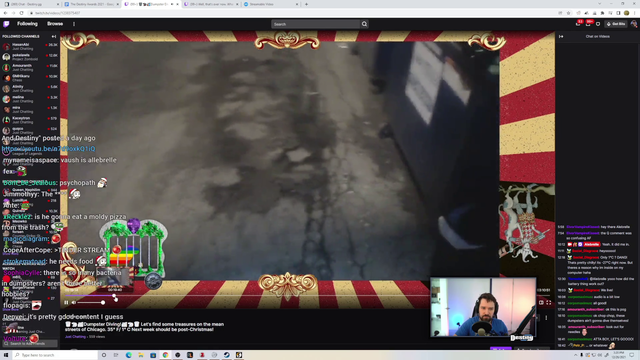Viewport: 640px width, 360px height.
Task: Open Amouranth channel from followed list
Action: coord(30,67)
